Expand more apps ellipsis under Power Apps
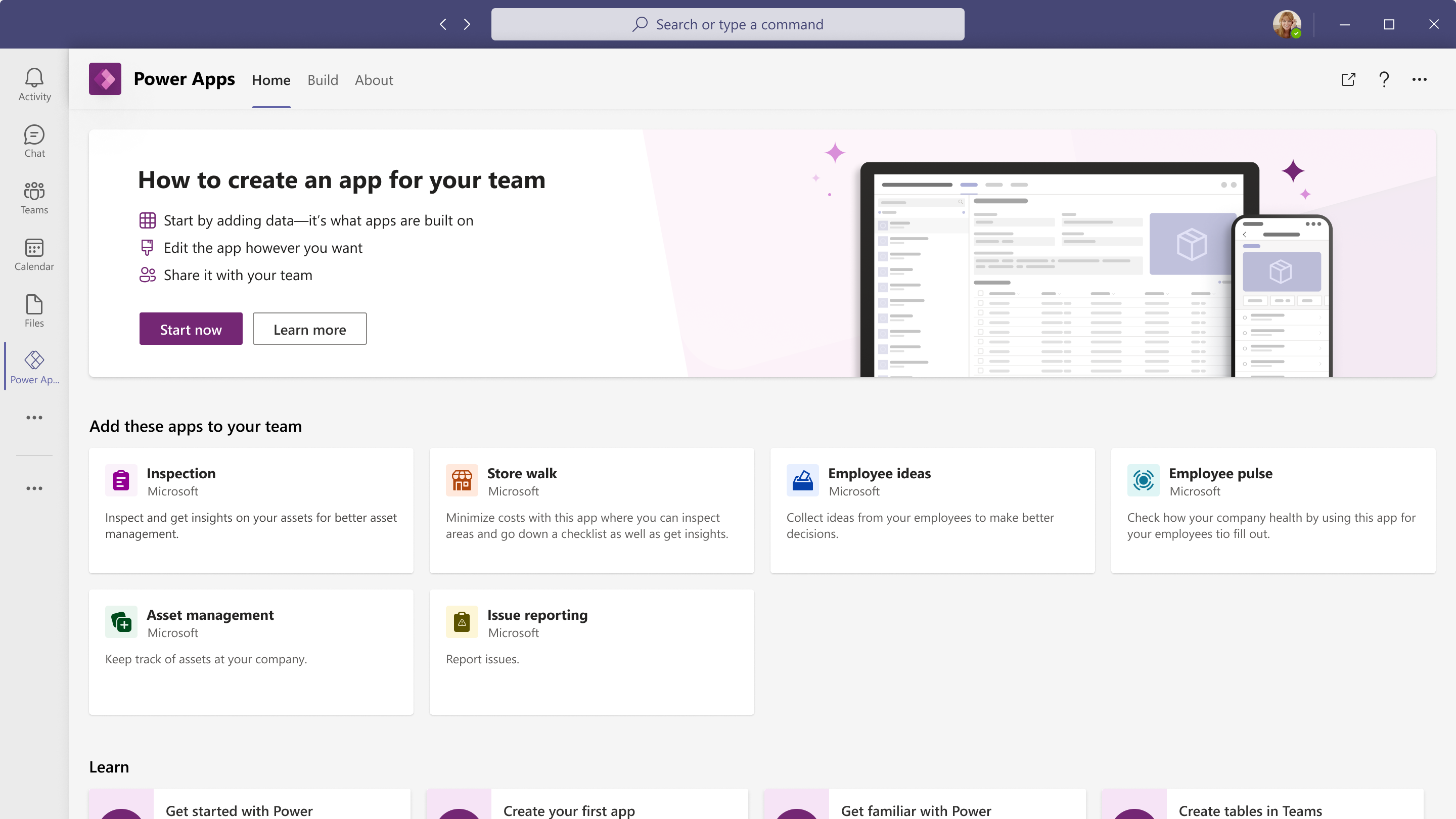1456x819 pixels. 34,418
